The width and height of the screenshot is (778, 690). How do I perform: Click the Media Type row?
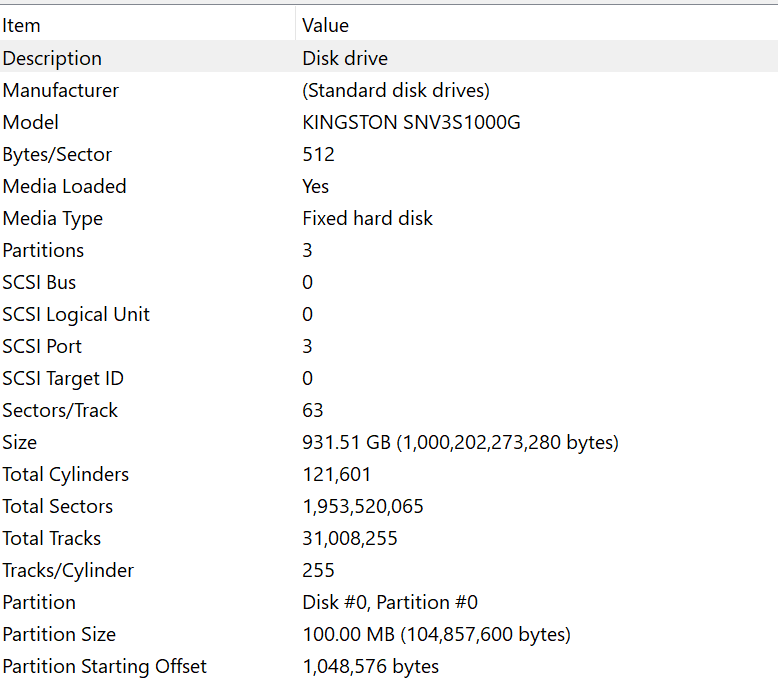[52, 218]
